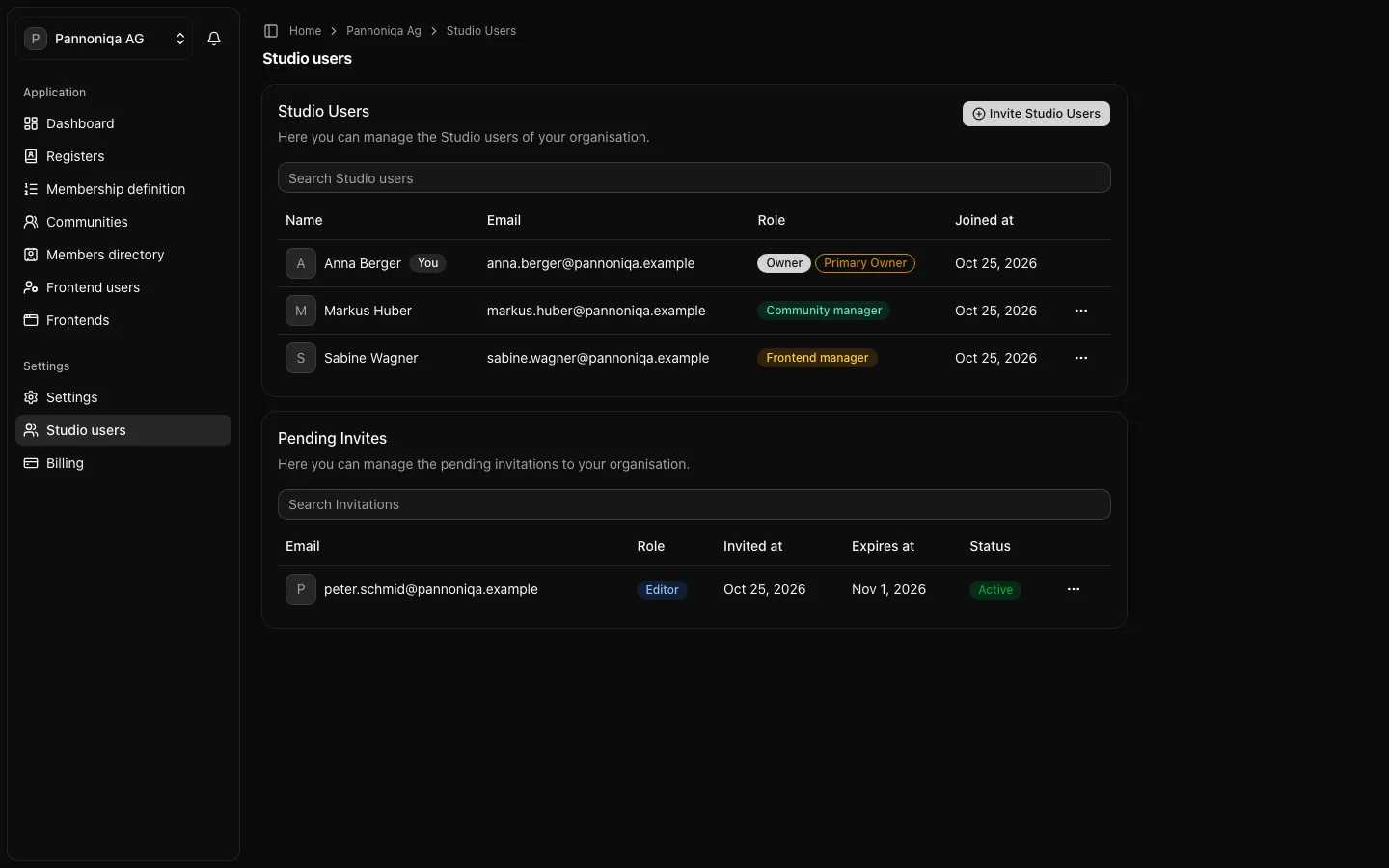Select Studio users in sidebar
The height and width of the screenshot is (868, 1389).
[123, 430]
